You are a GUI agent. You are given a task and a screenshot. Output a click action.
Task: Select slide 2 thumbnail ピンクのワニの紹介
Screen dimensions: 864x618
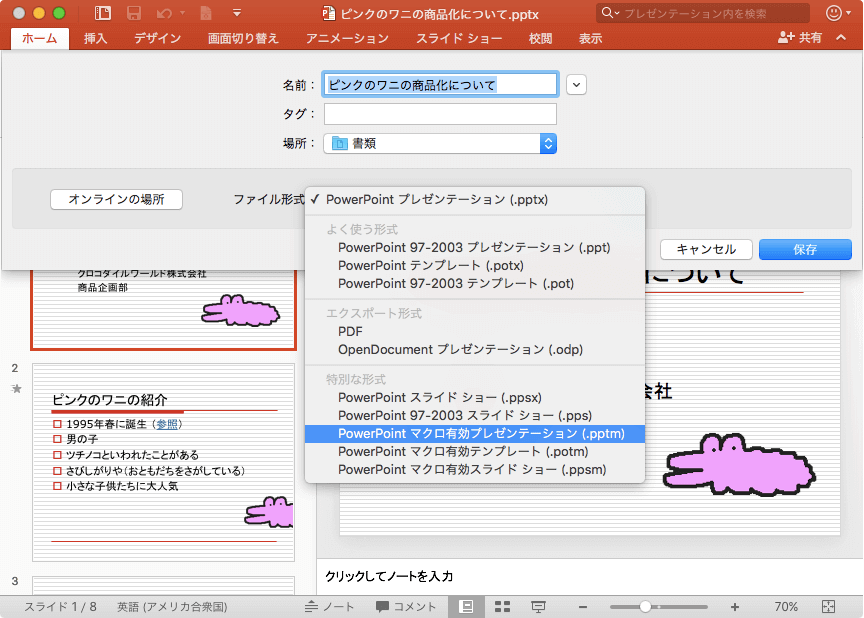click(163, 462)
